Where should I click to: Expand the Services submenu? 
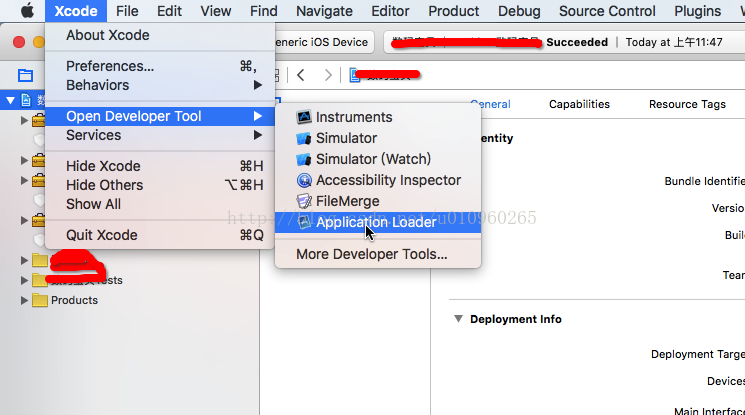pyautogui.click(x=160, y=135)
